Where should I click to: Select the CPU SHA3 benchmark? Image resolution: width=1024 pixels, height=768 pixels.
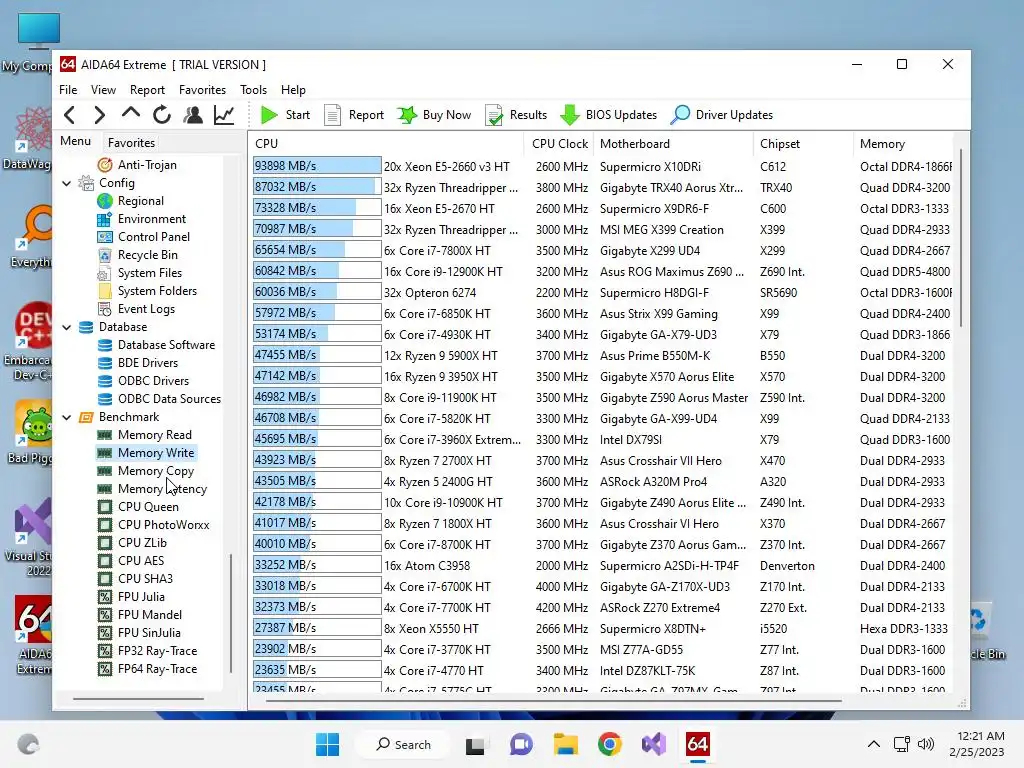pos(135,579)
